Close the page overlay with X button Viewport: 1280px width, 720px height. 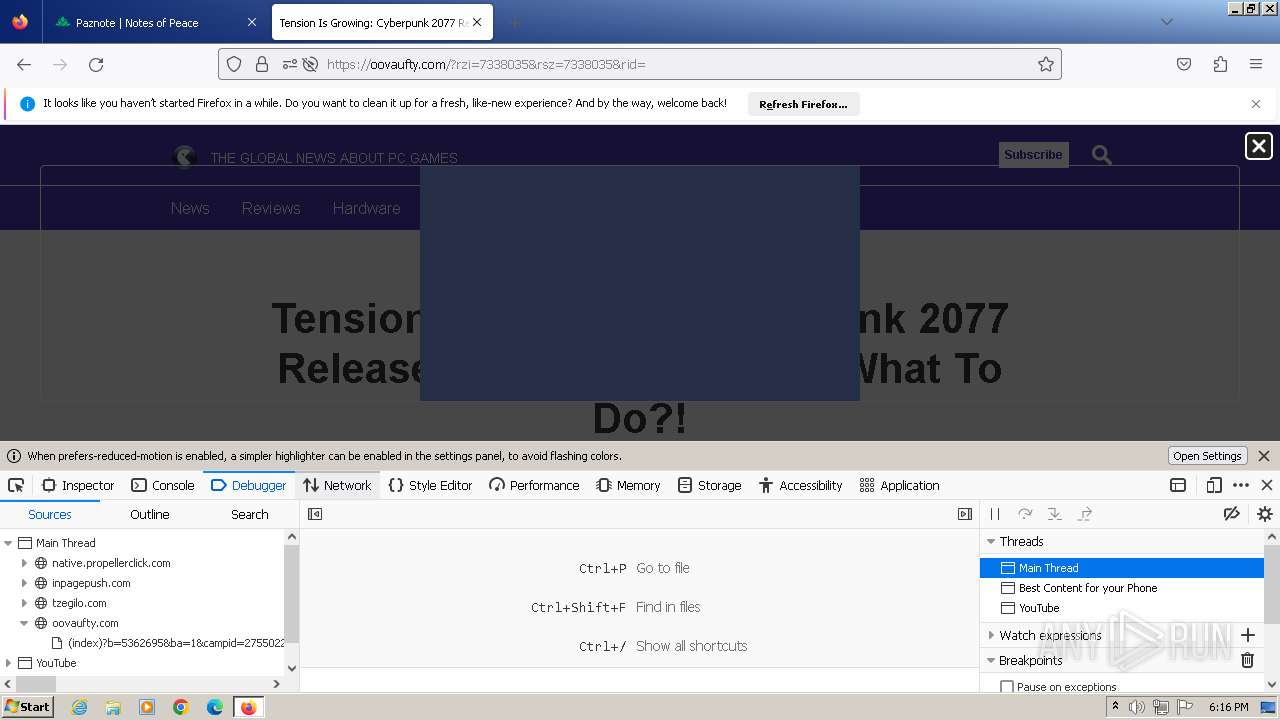coord(1258,146)
